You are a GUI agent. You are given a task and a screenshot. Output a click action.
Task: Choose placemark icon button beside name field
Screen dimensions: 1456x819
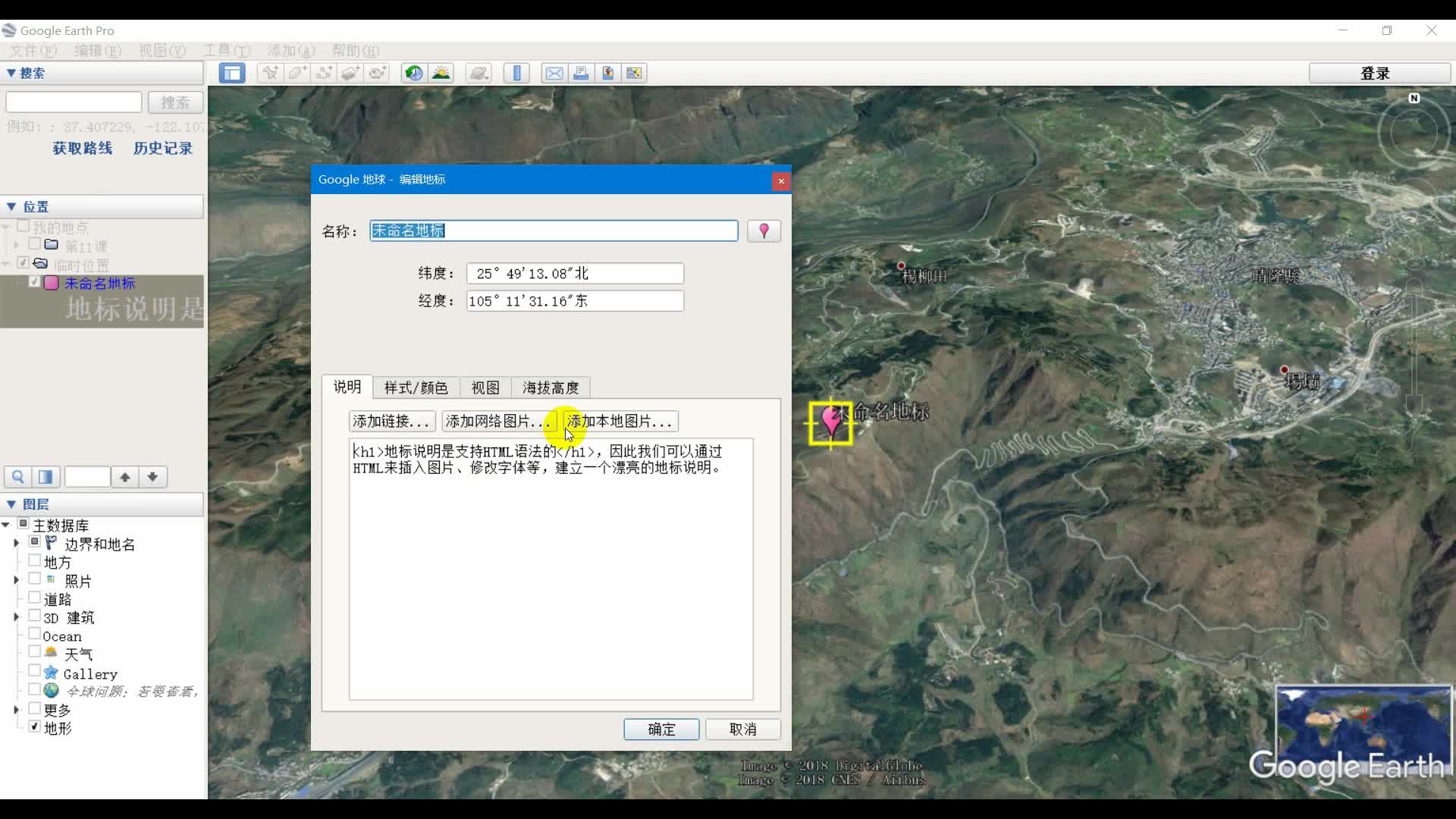pos(764,231)
